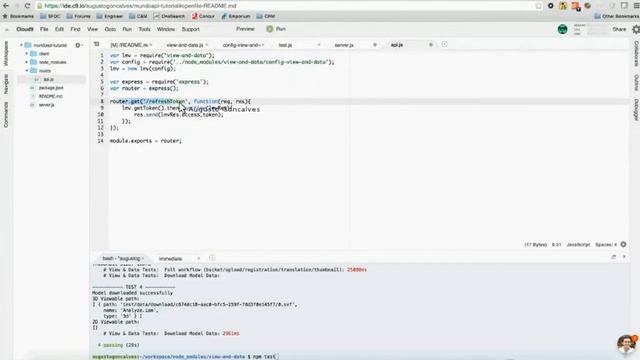The height and width of the screenshot is (360, 640).
Task: Maximize the console panel icon
Action: click(613, 257)
